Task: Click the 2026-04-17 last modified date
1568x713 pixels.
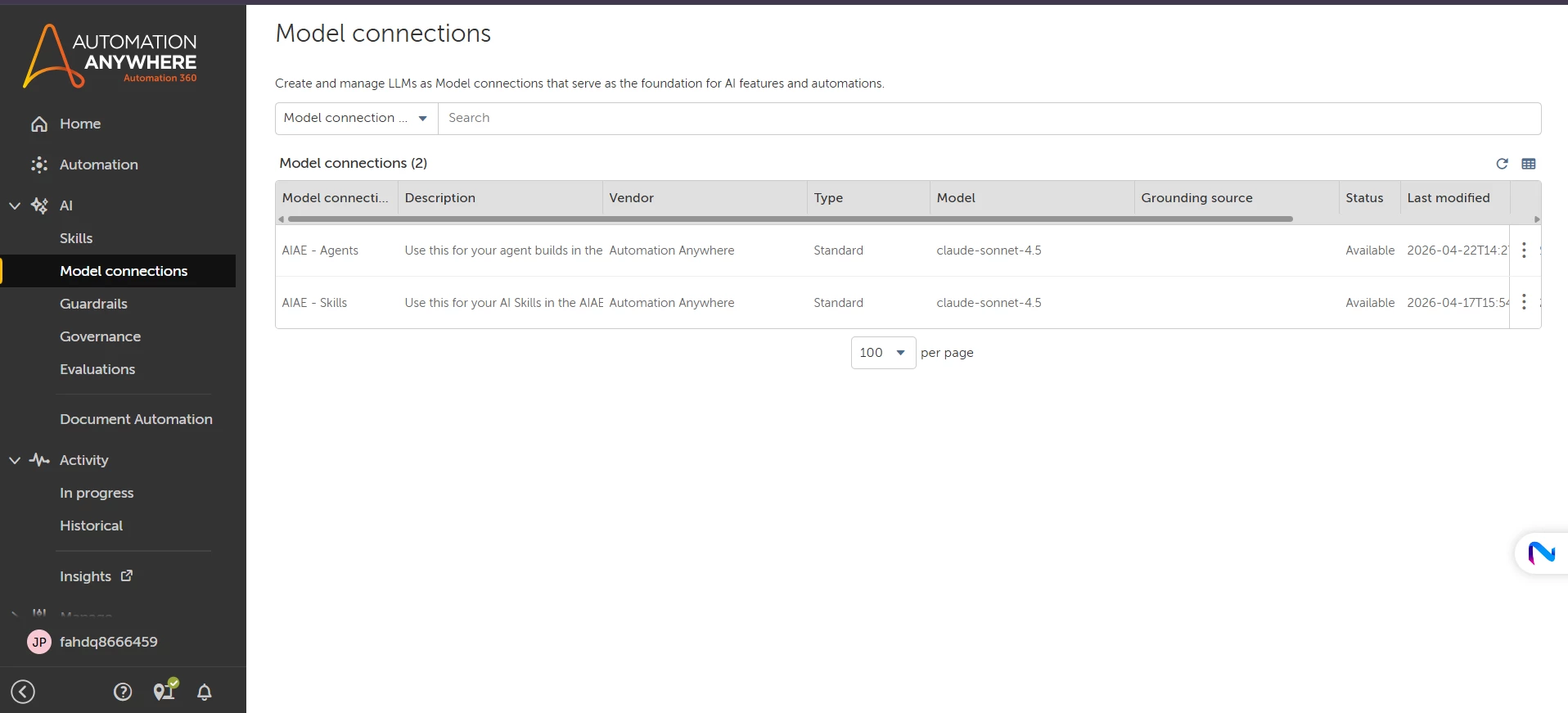Action: [1458, 303]
